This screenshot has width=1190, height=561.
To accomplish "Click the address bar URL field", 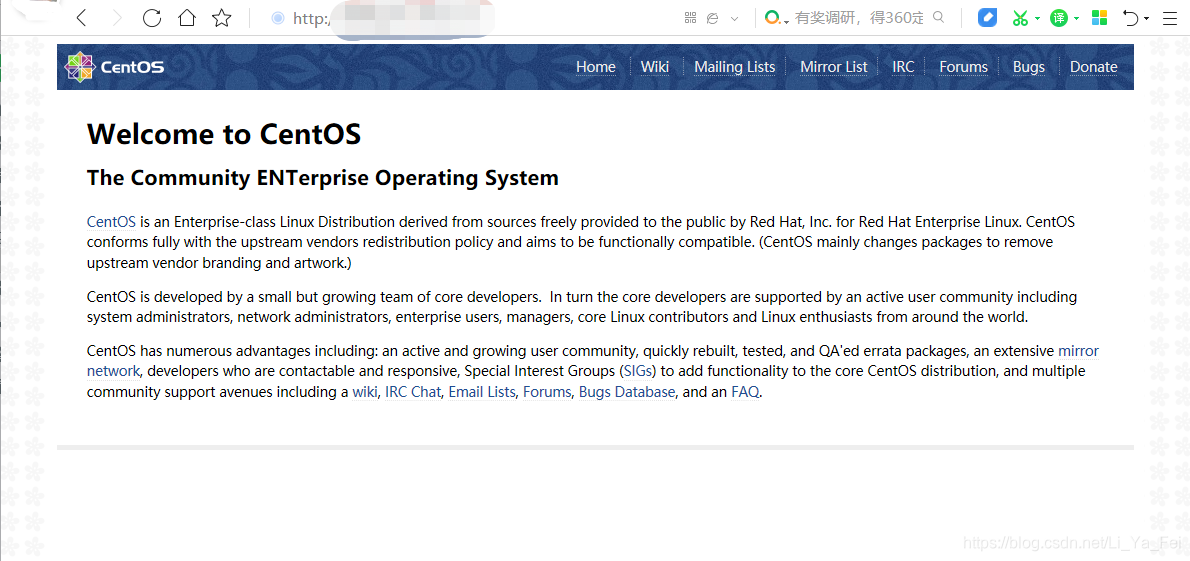I will [x=471, y=18].
